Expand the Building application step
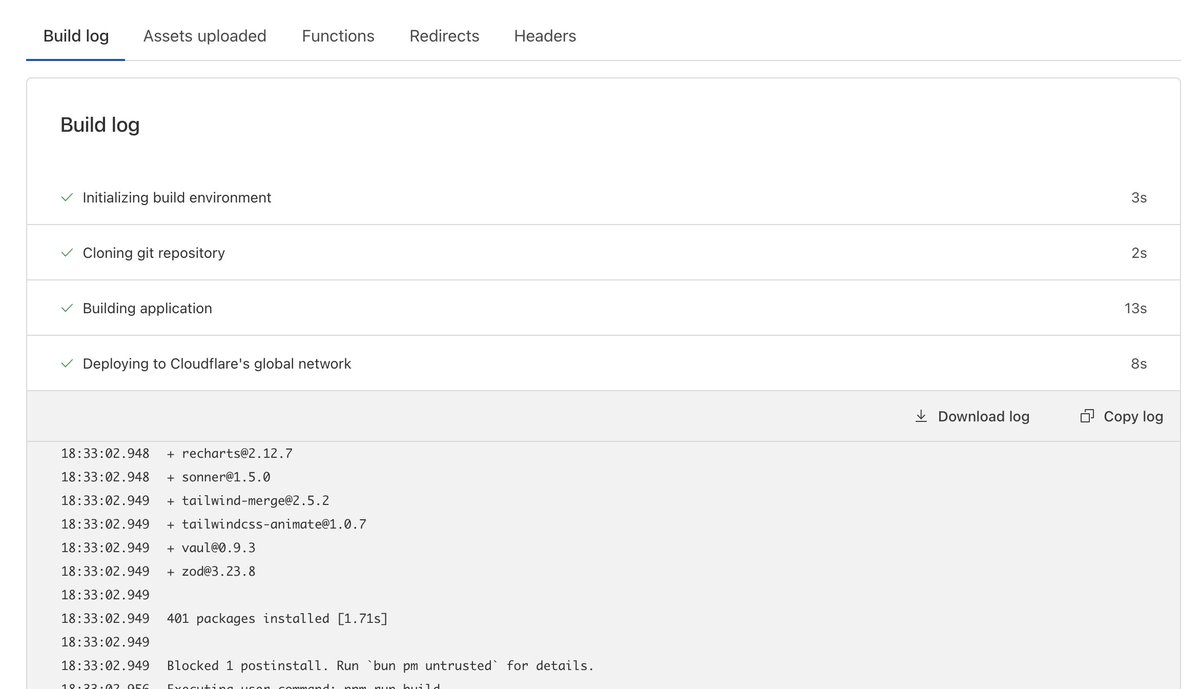 pyautogui.click(x=603, y=308)
